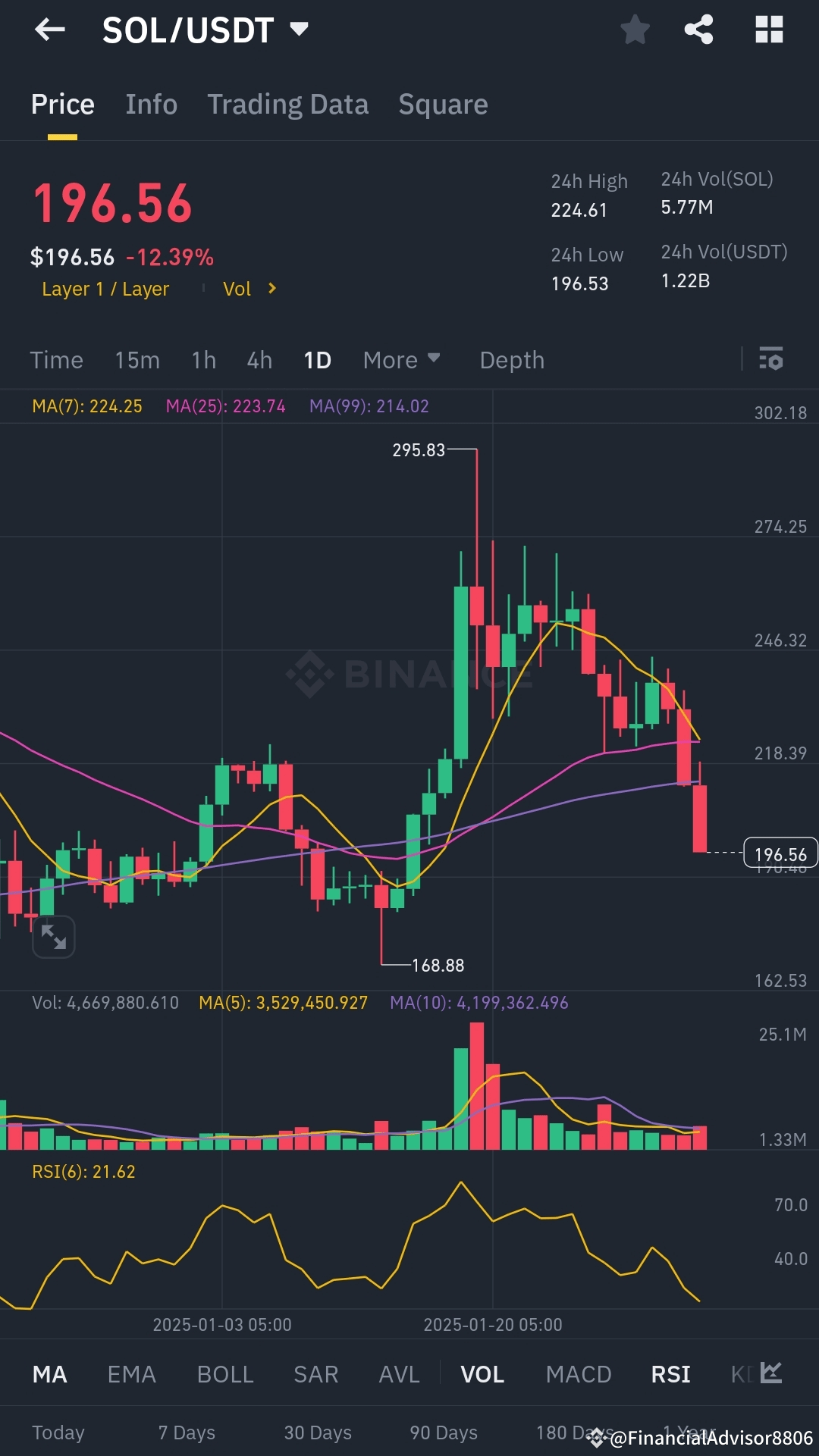Open the Info tab

tap(151, 104)
